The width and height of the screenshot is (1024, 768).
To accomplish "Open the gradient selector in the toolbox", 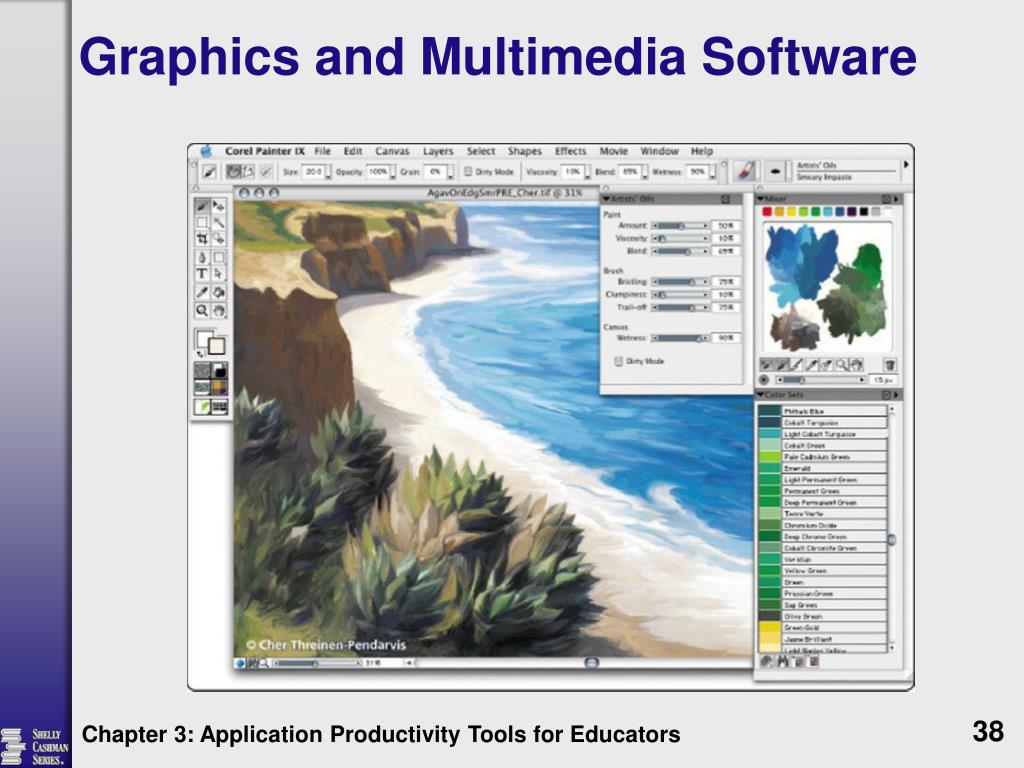I will click(x=219, y=371).
